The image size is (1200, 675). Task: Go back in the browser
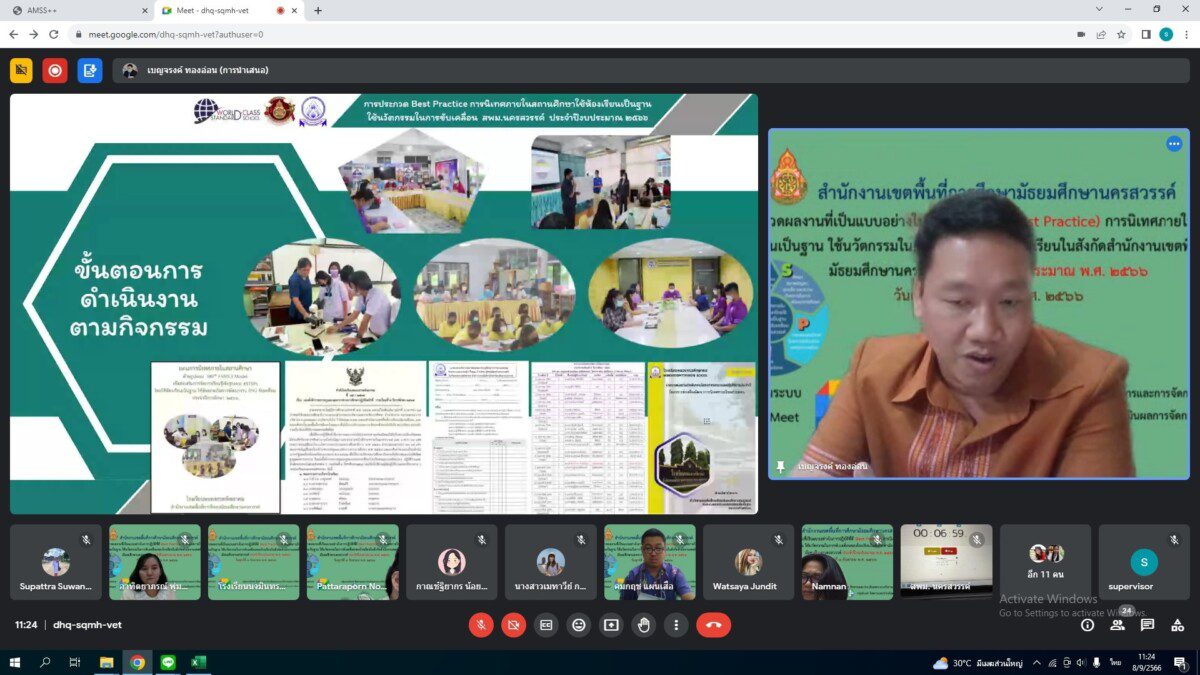coord(14,34)
